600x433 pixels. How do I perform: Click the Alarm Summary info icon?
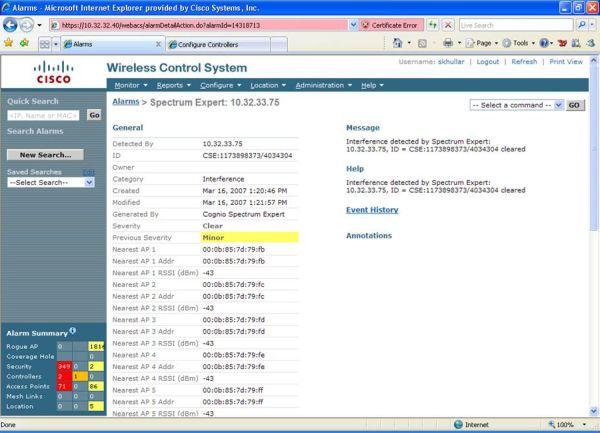tap(73, 330)
